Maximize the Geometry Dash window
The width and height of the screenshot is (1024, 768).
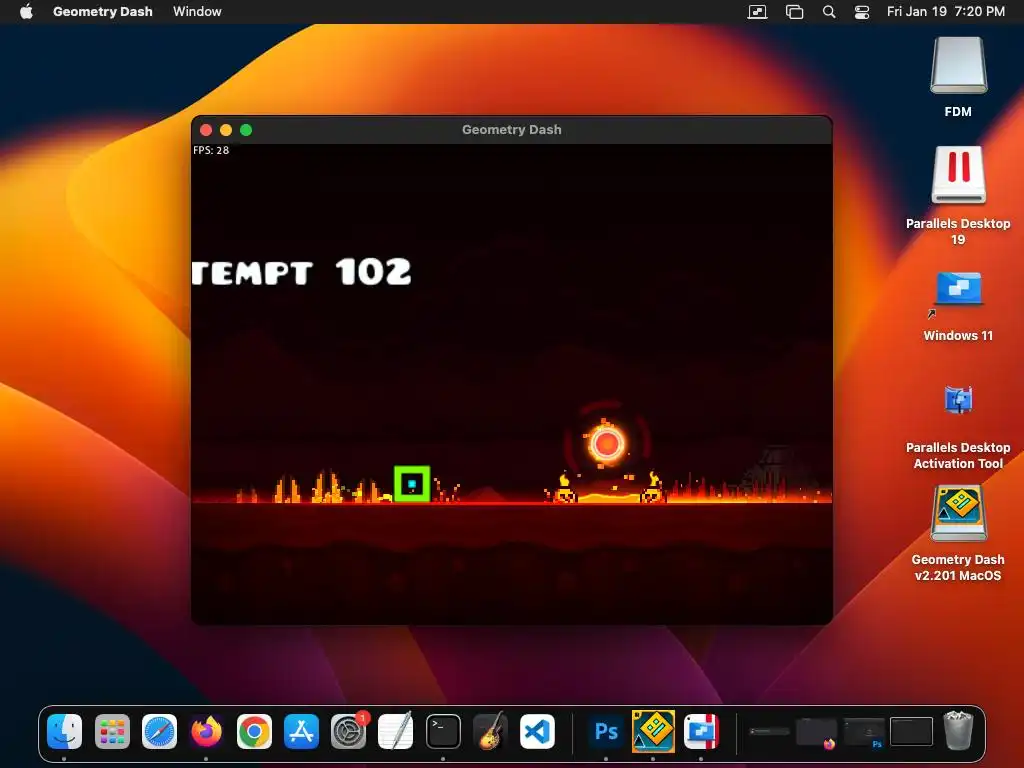click(x=246, y=130)
